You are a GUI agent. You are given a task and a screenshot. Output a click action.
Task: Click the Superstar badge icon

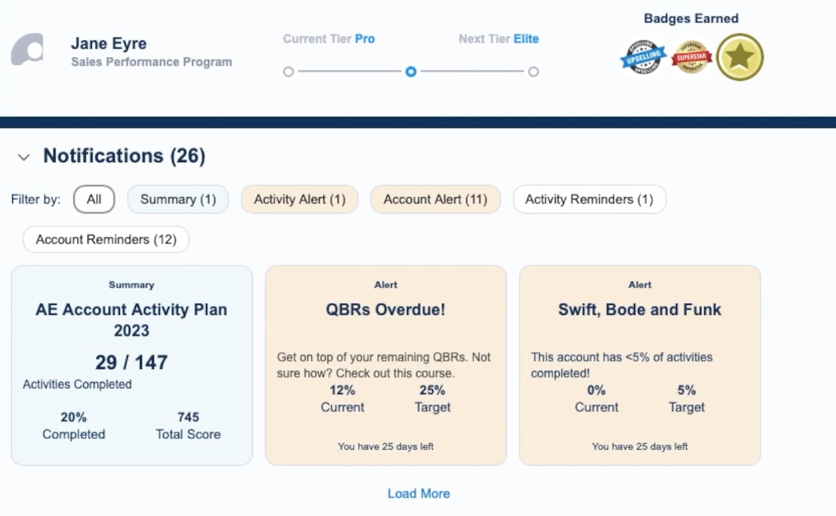[x=692, y=57]
